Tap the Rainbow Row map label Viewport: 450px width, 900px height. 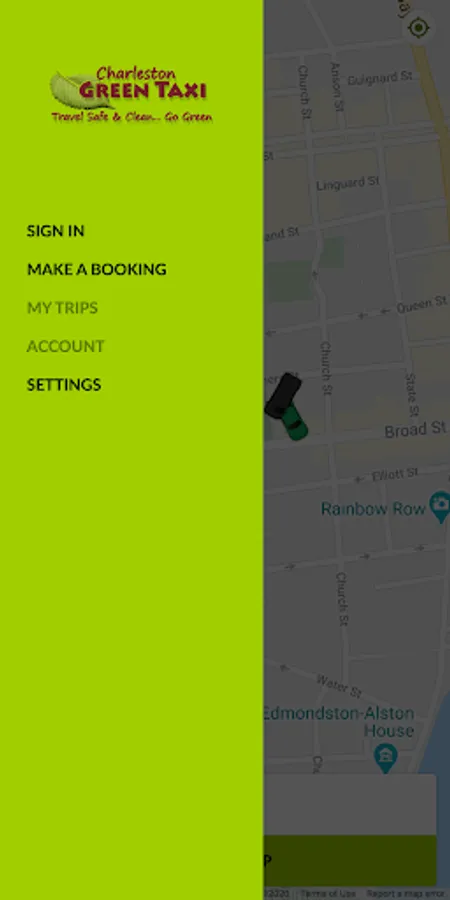[373, 509]
